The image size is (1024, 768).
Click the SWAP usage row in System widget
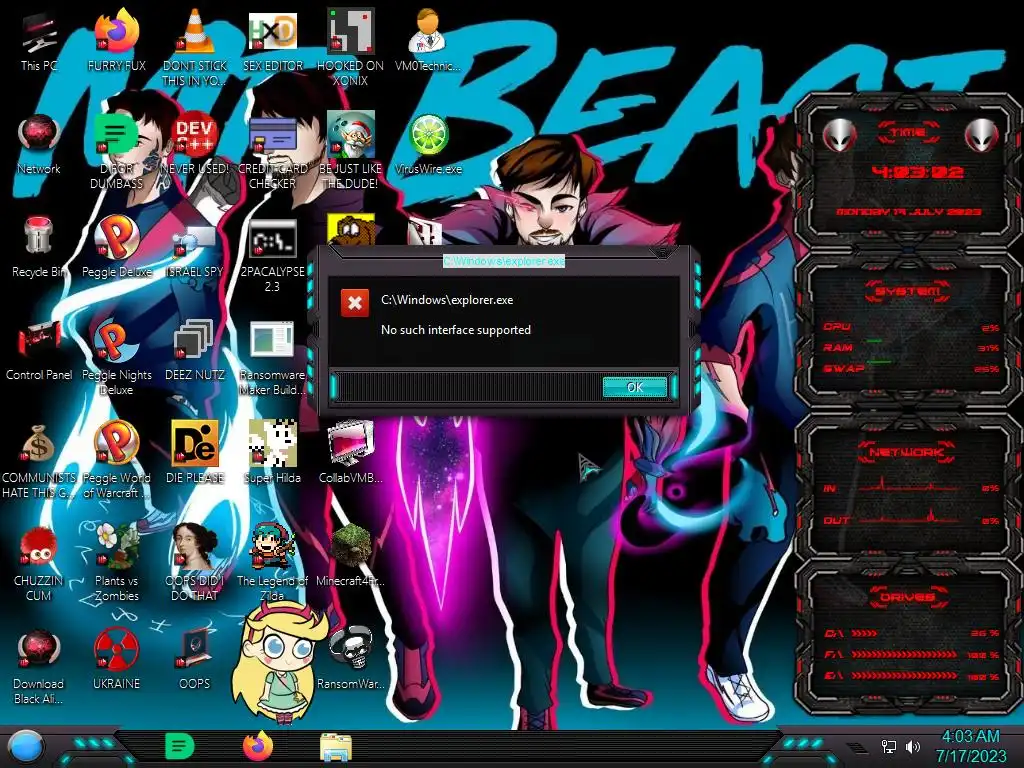click(x=912, y=368)
